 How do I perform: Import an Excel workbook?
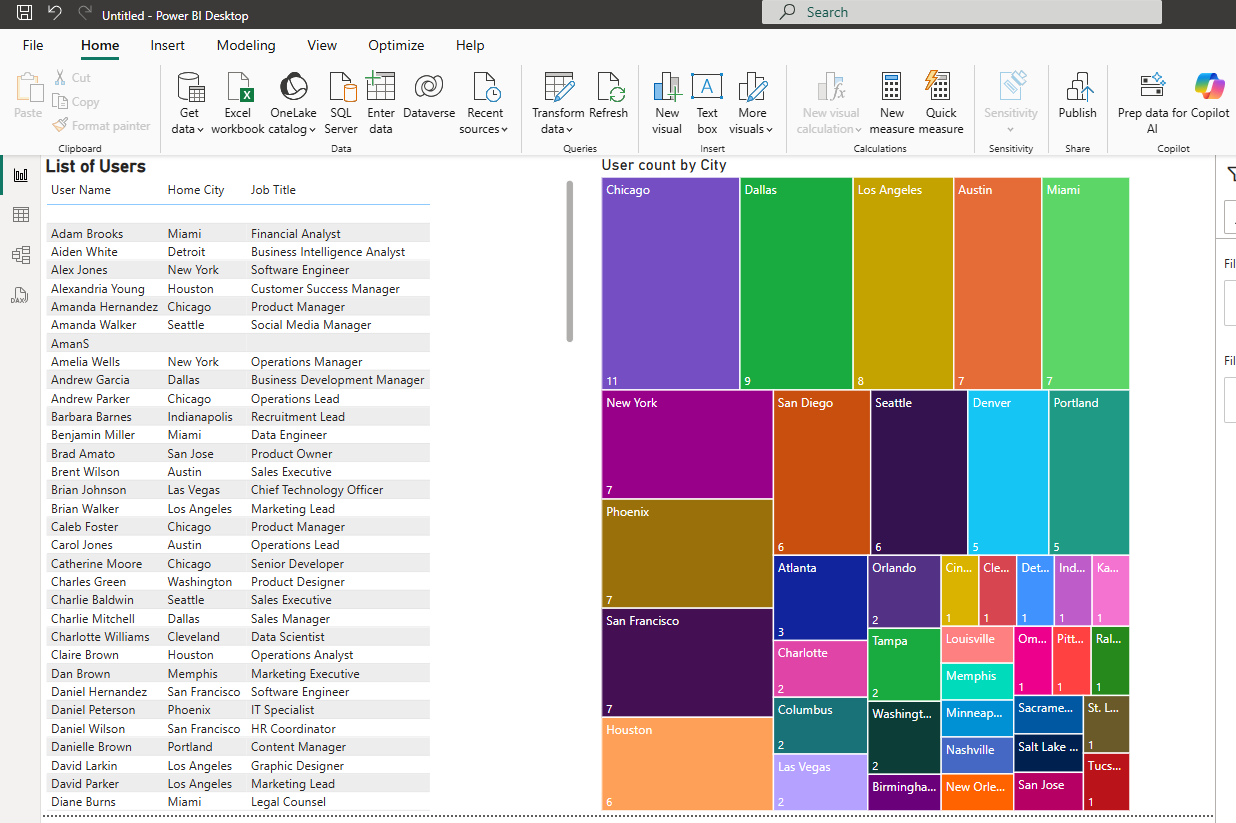[237, 99]
